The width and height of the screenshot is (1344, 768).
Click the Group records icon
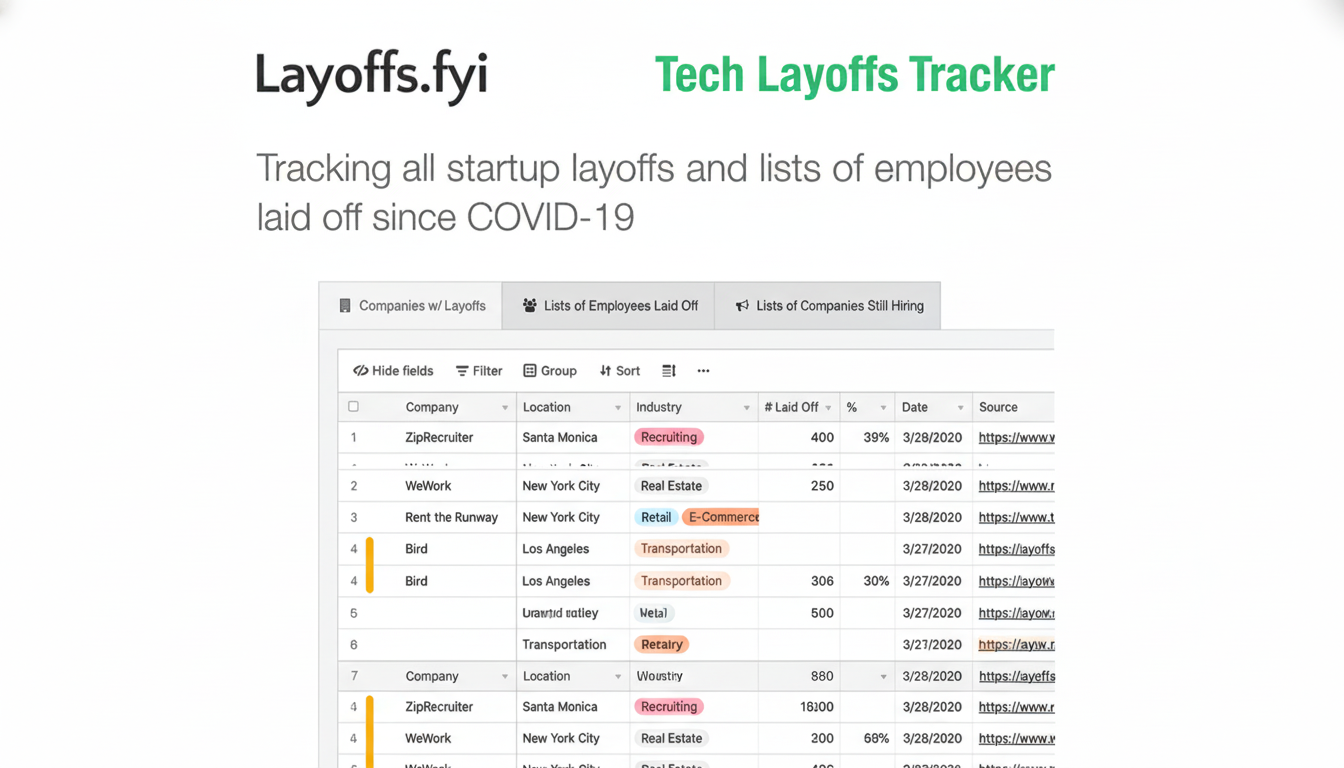(530, 371)
